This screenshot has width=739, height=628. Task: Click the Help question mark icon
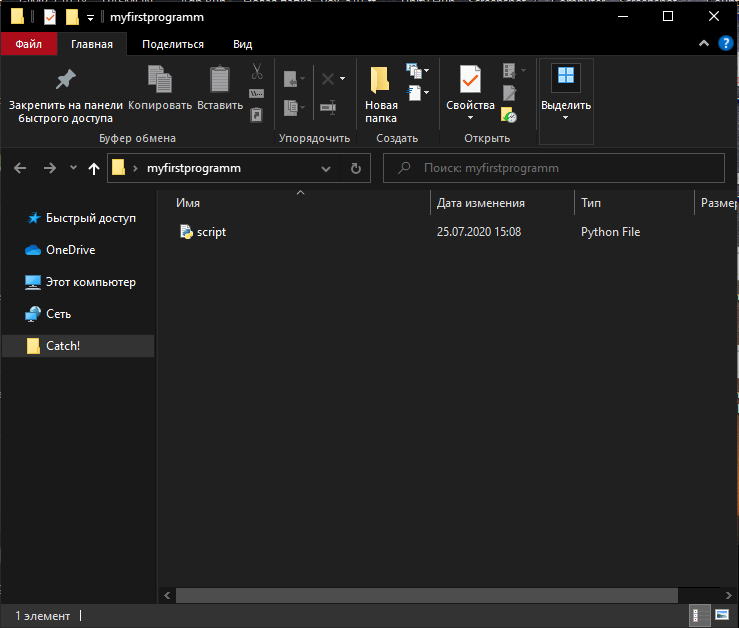[x=725, y=43]
